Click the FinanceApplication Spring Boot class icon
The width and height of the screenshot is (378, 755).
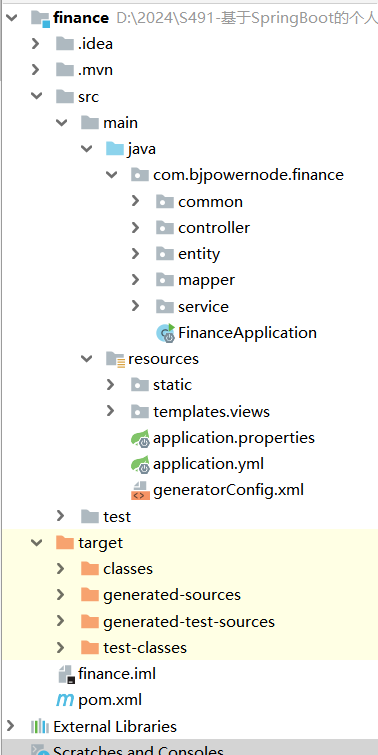pyautogui.click(x=166, y=332)
